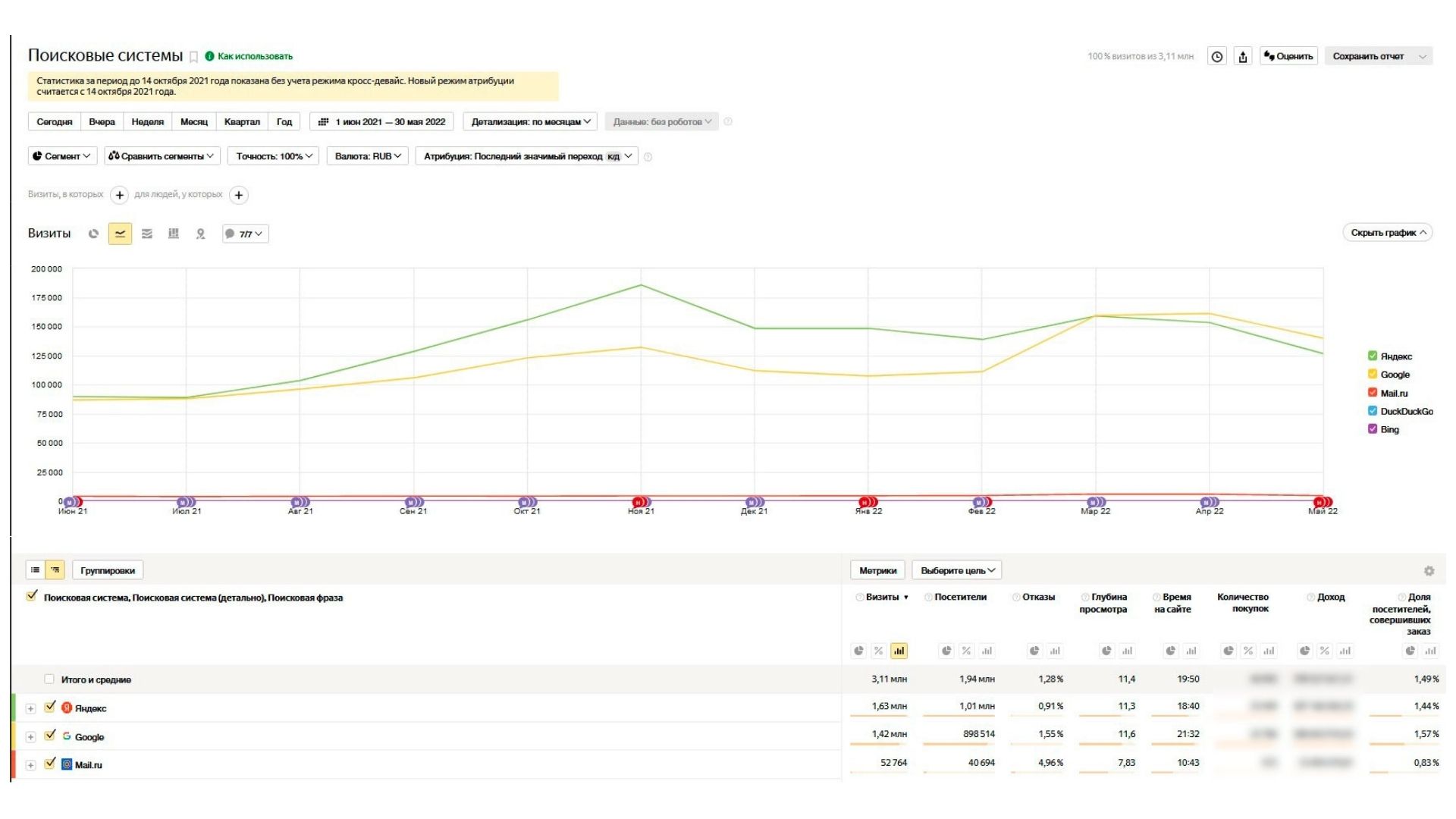Select the Квартал period tab
The height and width of the screenshot is (819, 1456).
point(242,121)
